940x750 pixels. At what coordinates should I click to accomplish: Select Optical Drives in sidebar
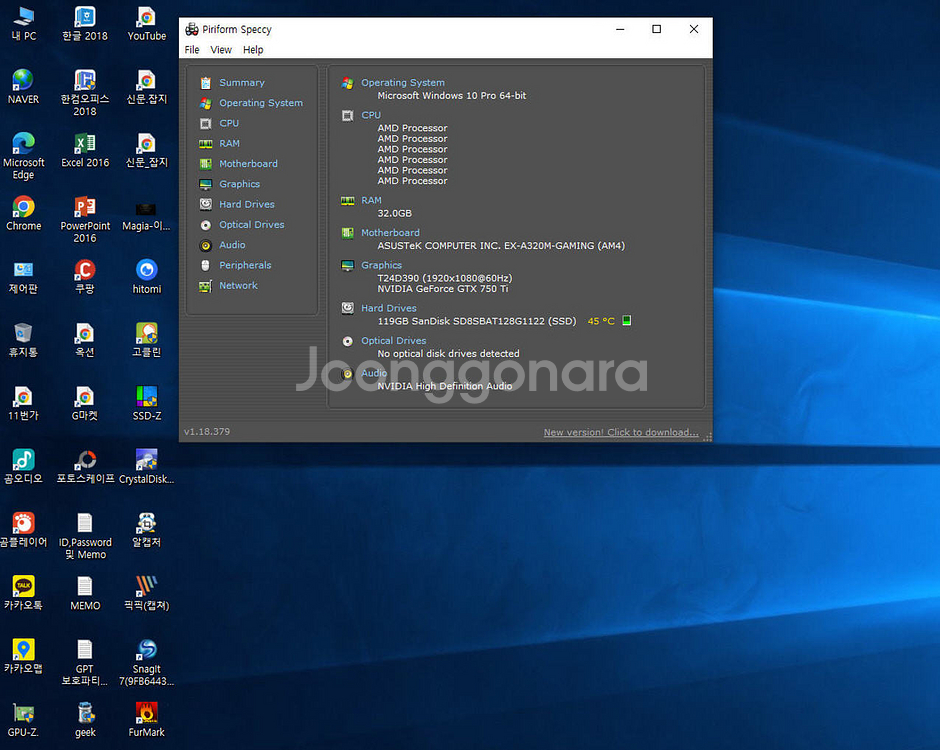(x=252, y=225)
